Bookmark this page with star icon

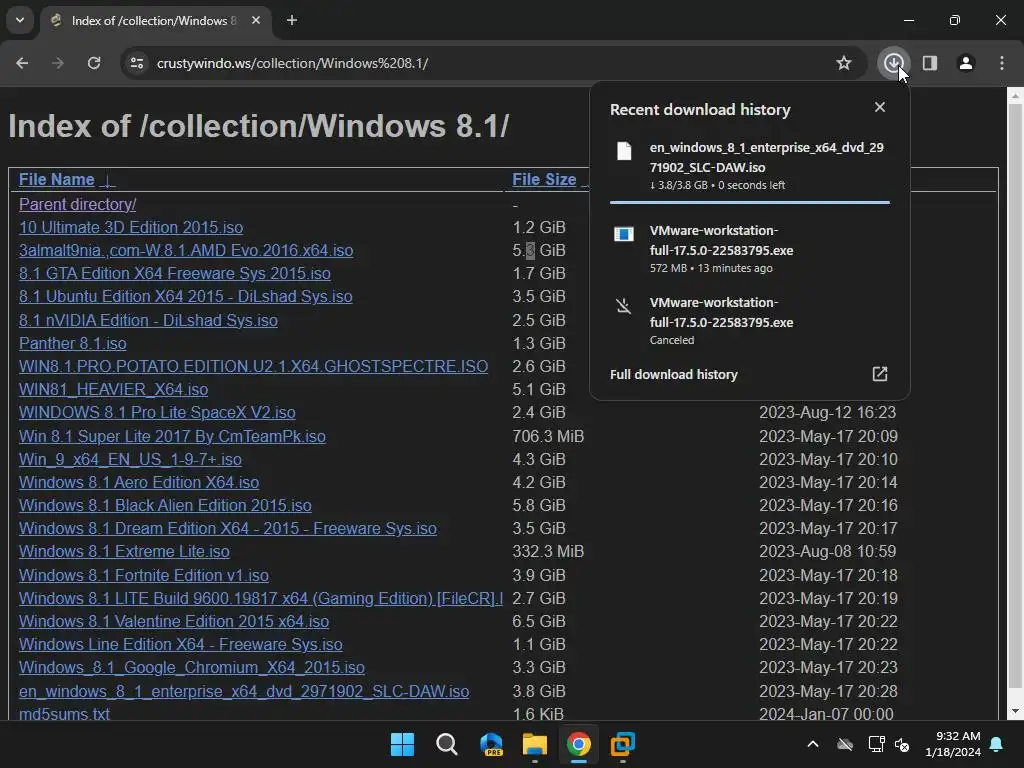[844, 63]
